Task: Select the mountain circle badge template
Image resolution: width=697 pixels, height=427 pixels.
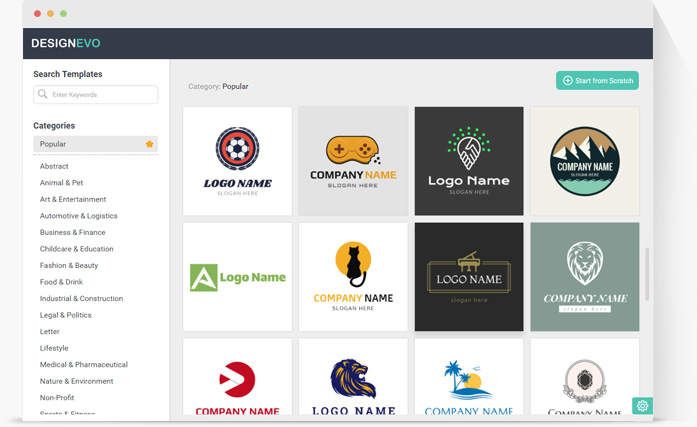Action: tap(584, 161)
